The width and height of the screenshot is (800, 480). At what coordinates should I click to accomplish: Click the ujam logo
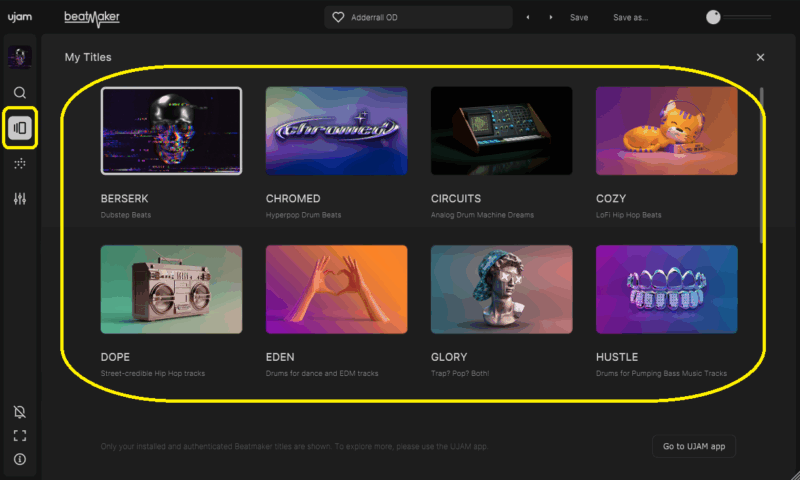[x=19, y=17]
